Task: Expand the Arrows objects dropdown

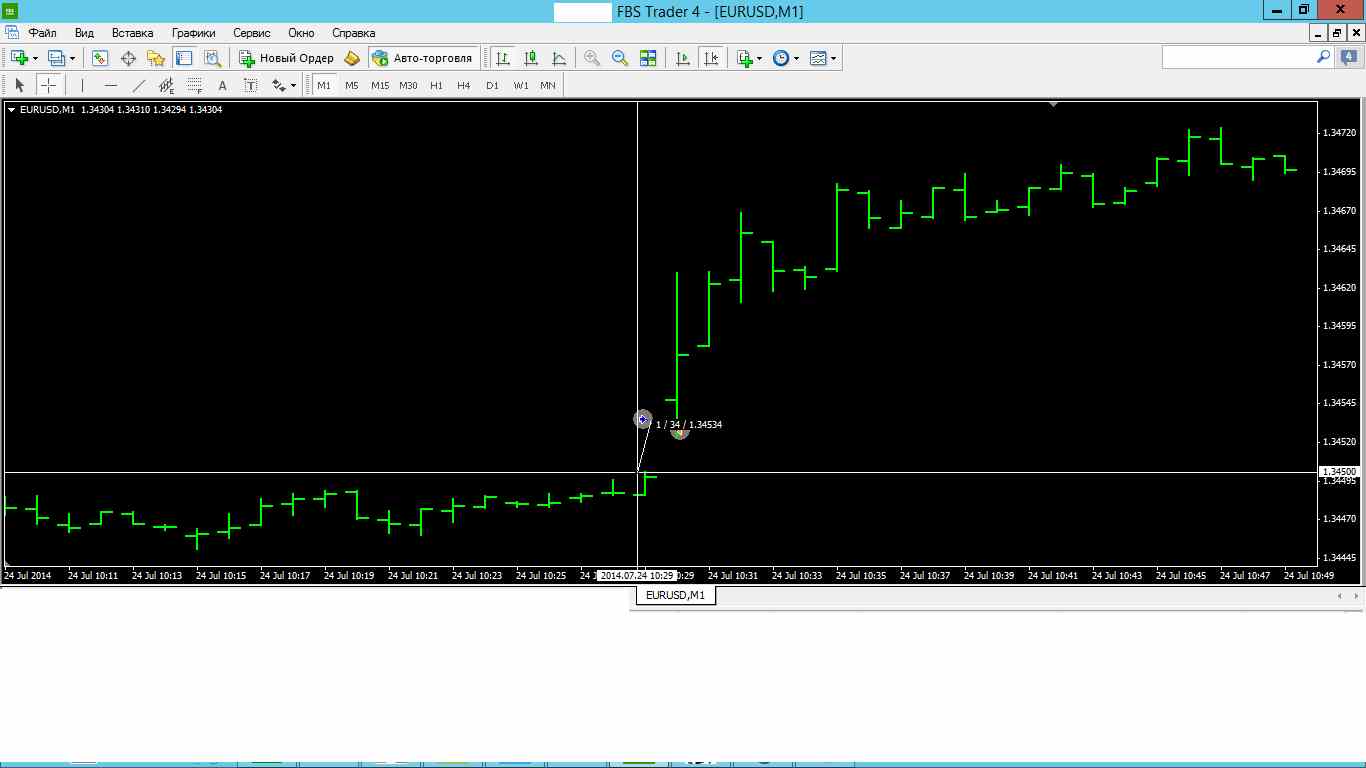Action: point(293,86)
